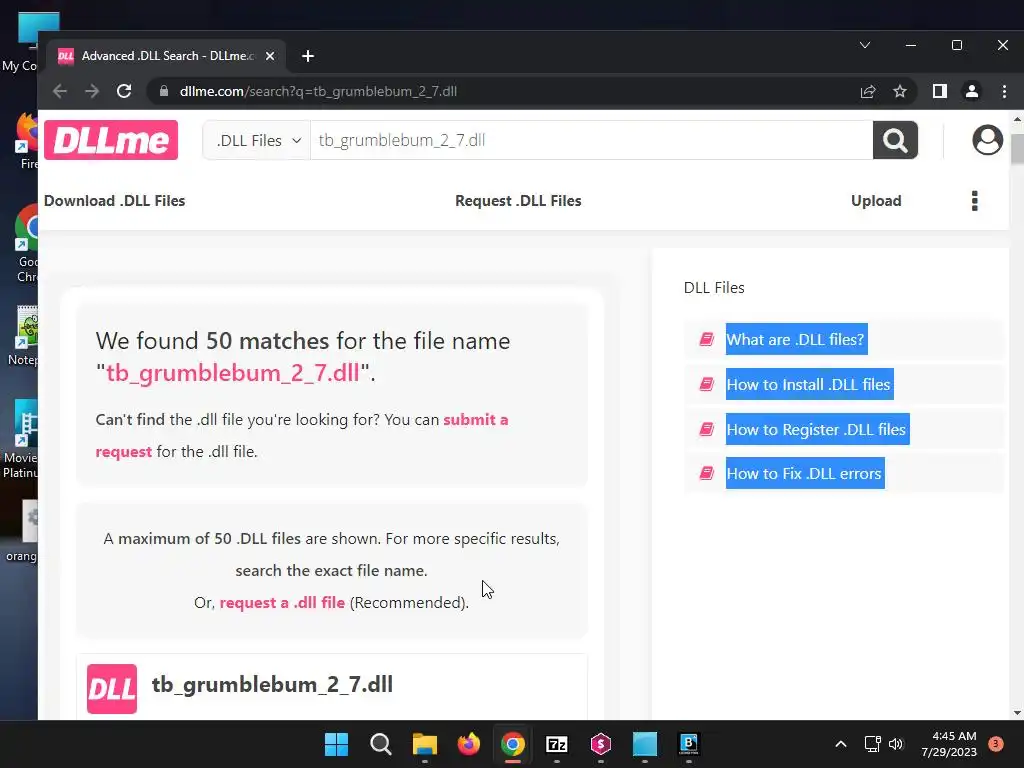The width and height of the screenshot is (1024, 768).
Task: Expand the .DLL Files search type dropdown
Action: 257,140
